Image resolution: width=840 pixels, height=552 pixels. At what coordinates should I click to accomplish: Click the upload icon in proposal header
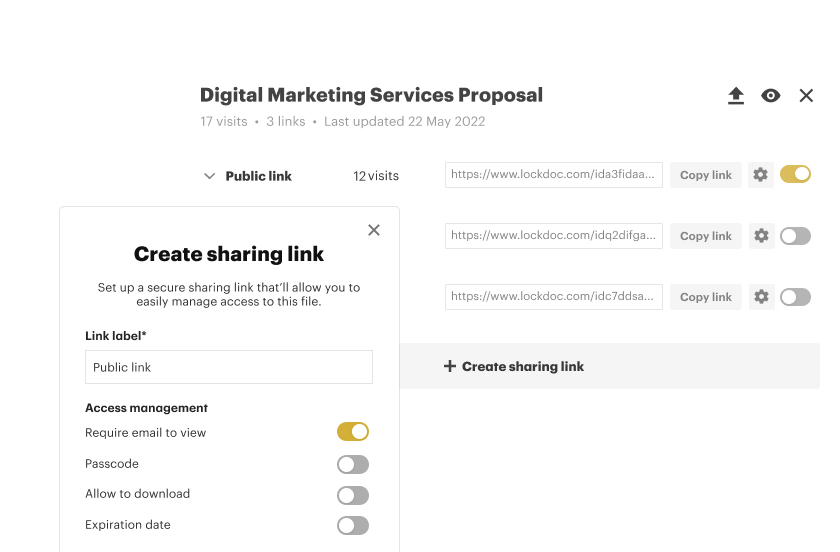[x=736, y=96]
